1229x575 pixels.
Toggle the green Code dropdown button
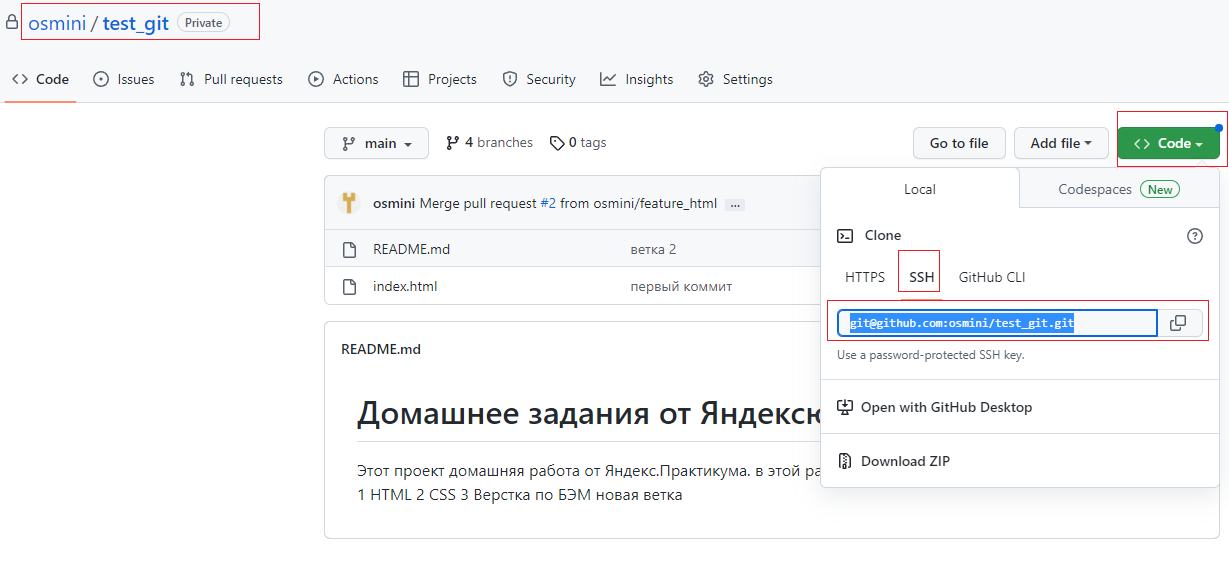[x=1168, y=143]
